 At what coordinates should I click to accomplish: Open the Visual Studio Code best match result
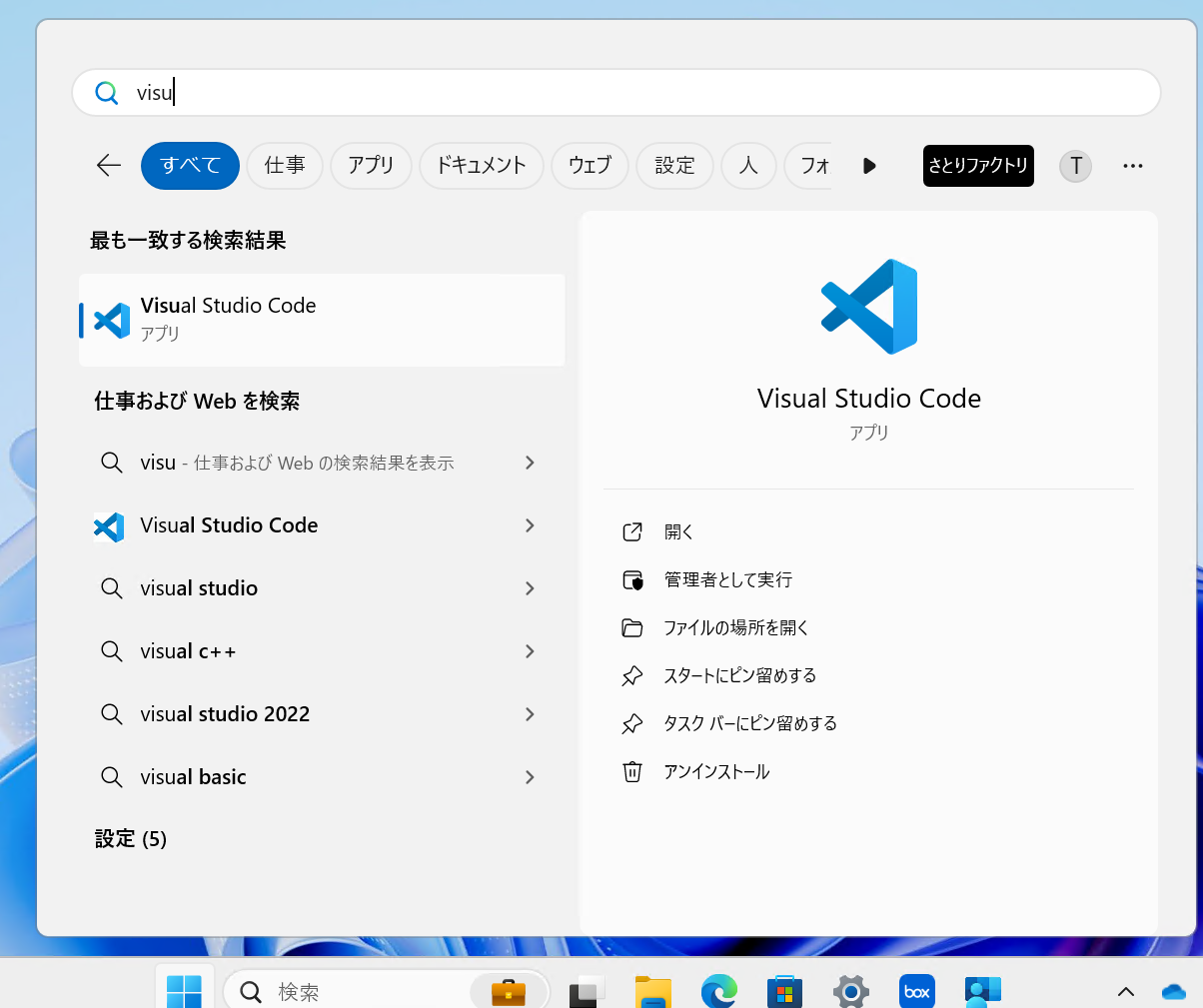click(322, 320)
